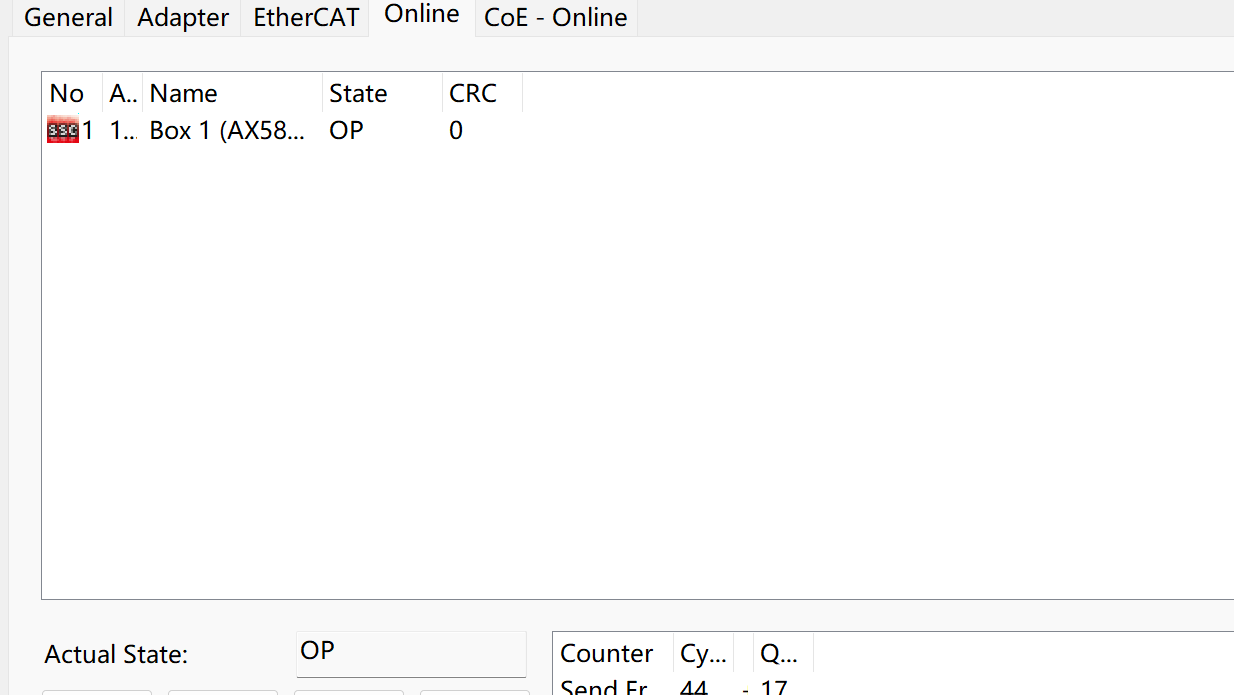Click the Queued column header
This screenshot has width=1234, height=695.
781,652
